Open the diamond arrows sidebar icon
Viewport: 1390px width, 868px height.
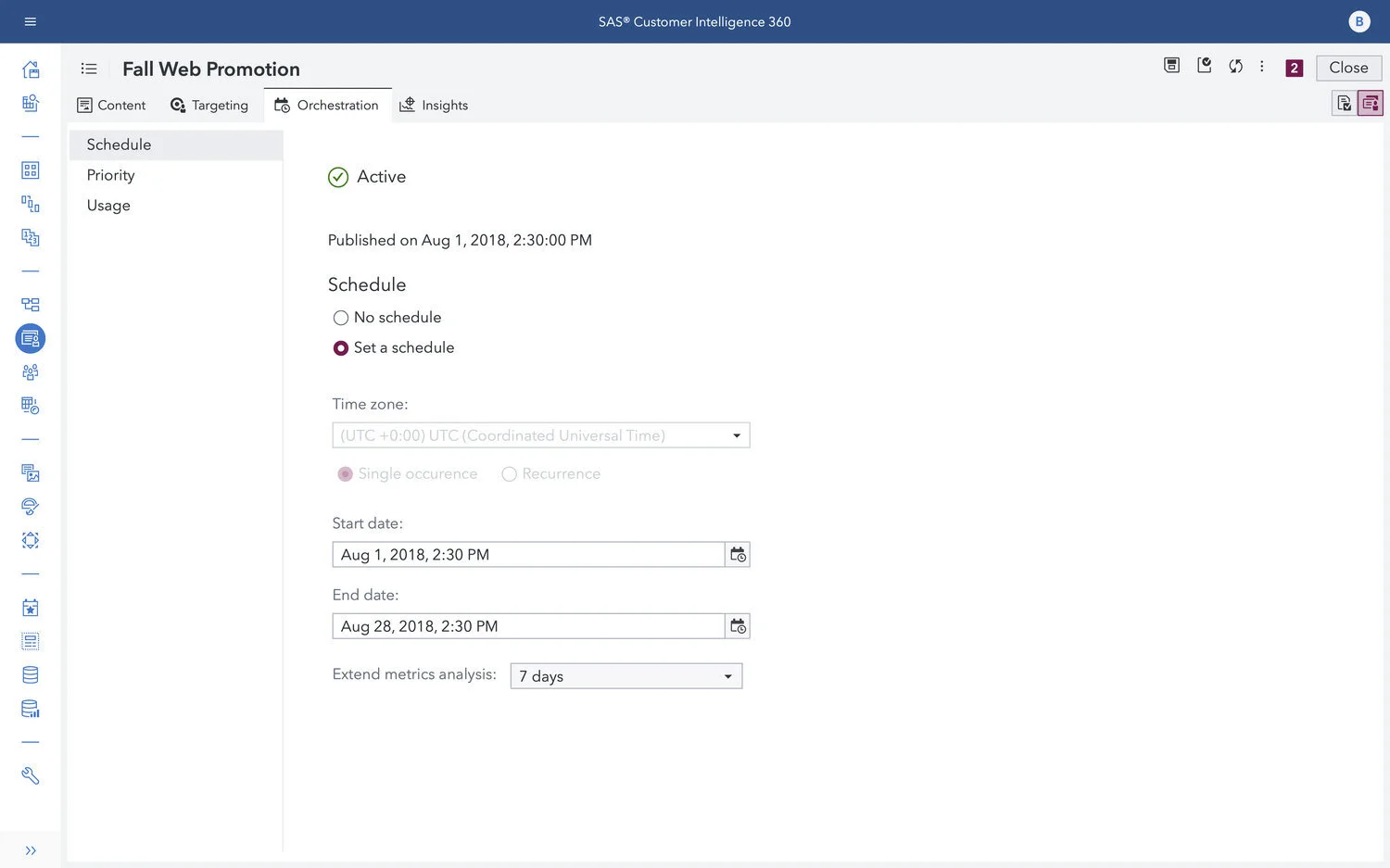click(31, 540)
